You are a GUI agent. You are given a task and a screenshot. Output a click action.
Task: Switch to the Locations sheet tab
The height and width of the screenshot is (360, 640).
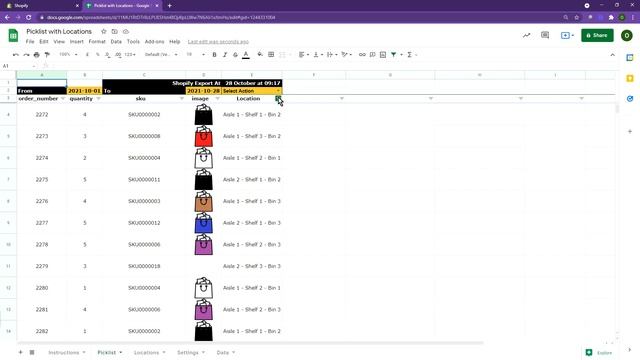coord(149,352)
